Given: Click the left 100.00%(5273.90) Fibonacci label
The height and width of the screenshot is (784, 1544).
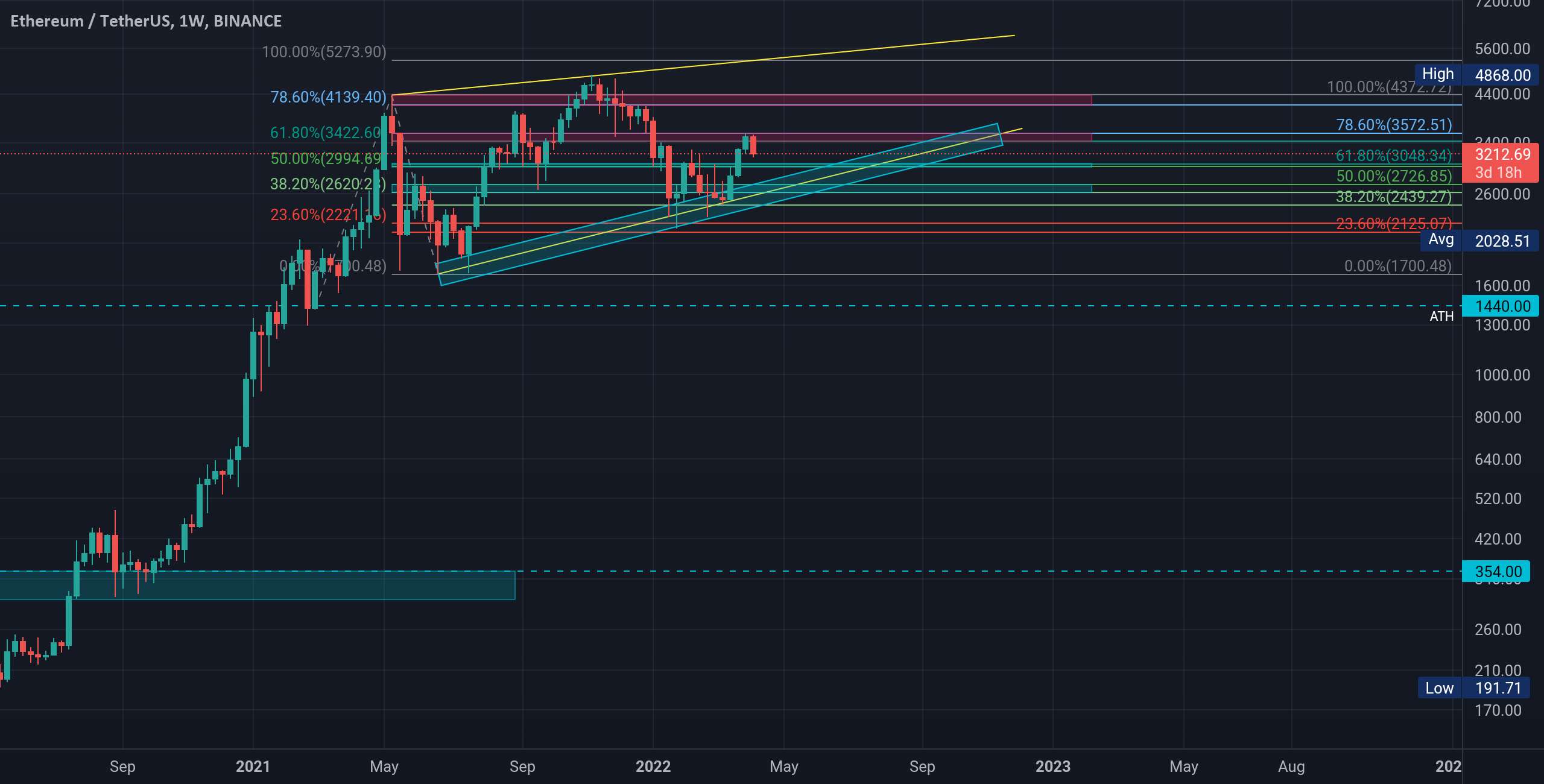Looking at the screenshot, I should pos(324,52).
